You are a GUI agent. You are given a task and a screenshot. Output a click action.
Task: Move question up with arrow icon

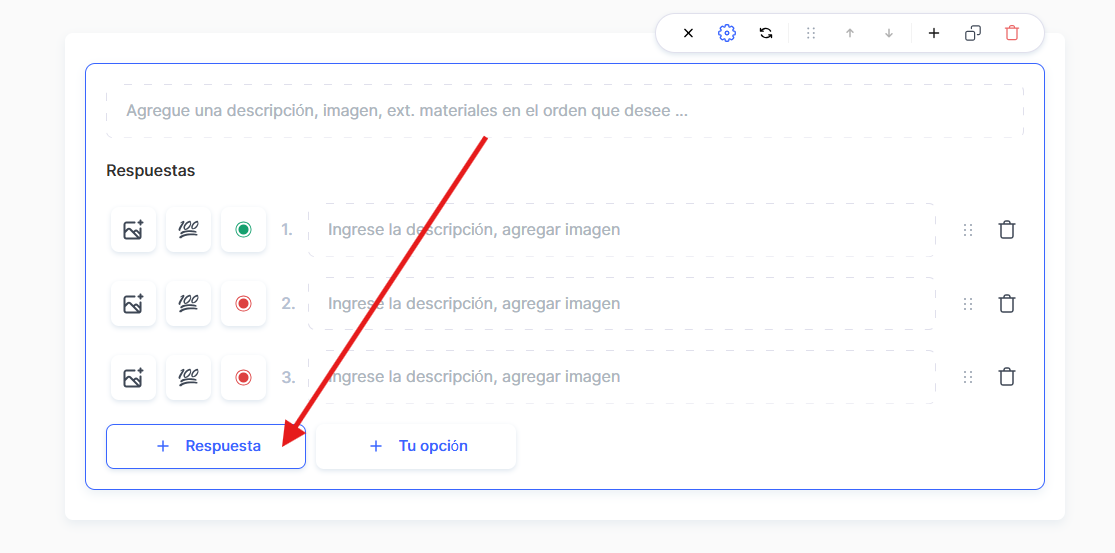850,33
